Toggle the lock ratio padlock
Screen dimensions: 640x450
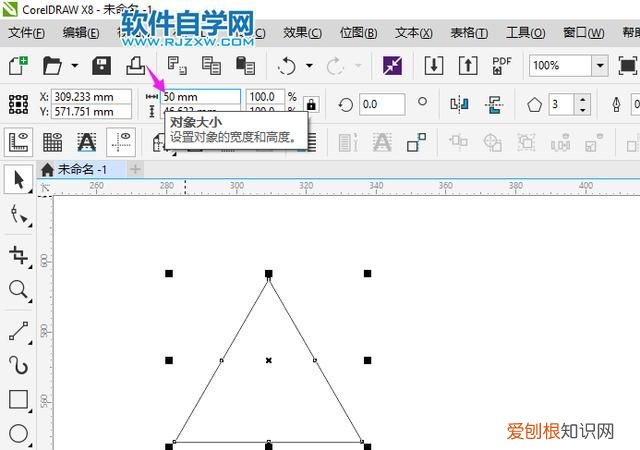tap(311, 105)
